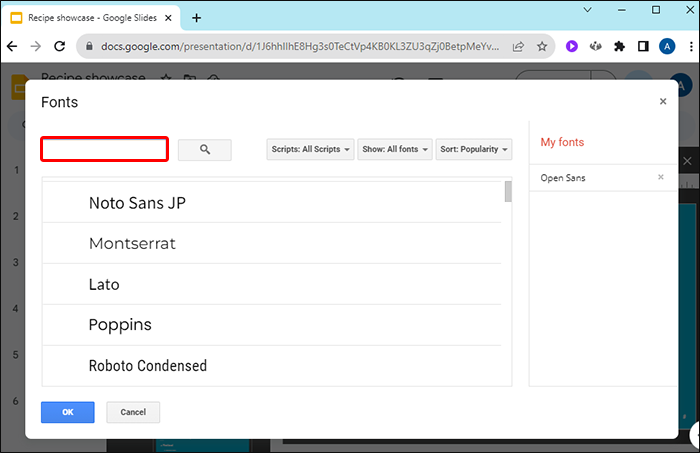Bookmark this page with the star icon

542,46
